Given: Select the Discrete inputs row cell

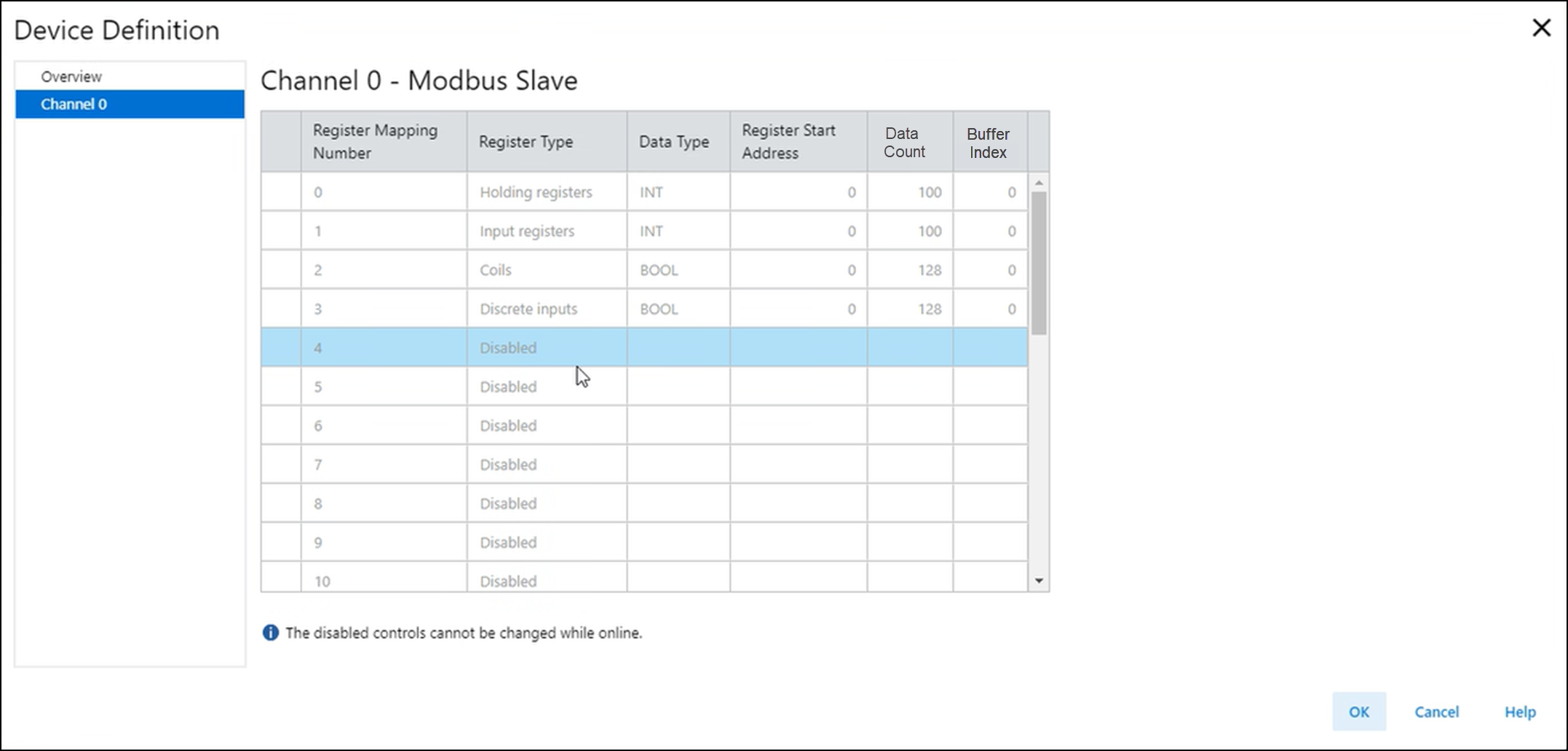Looking at the screenshot, I should pos(546,309).
